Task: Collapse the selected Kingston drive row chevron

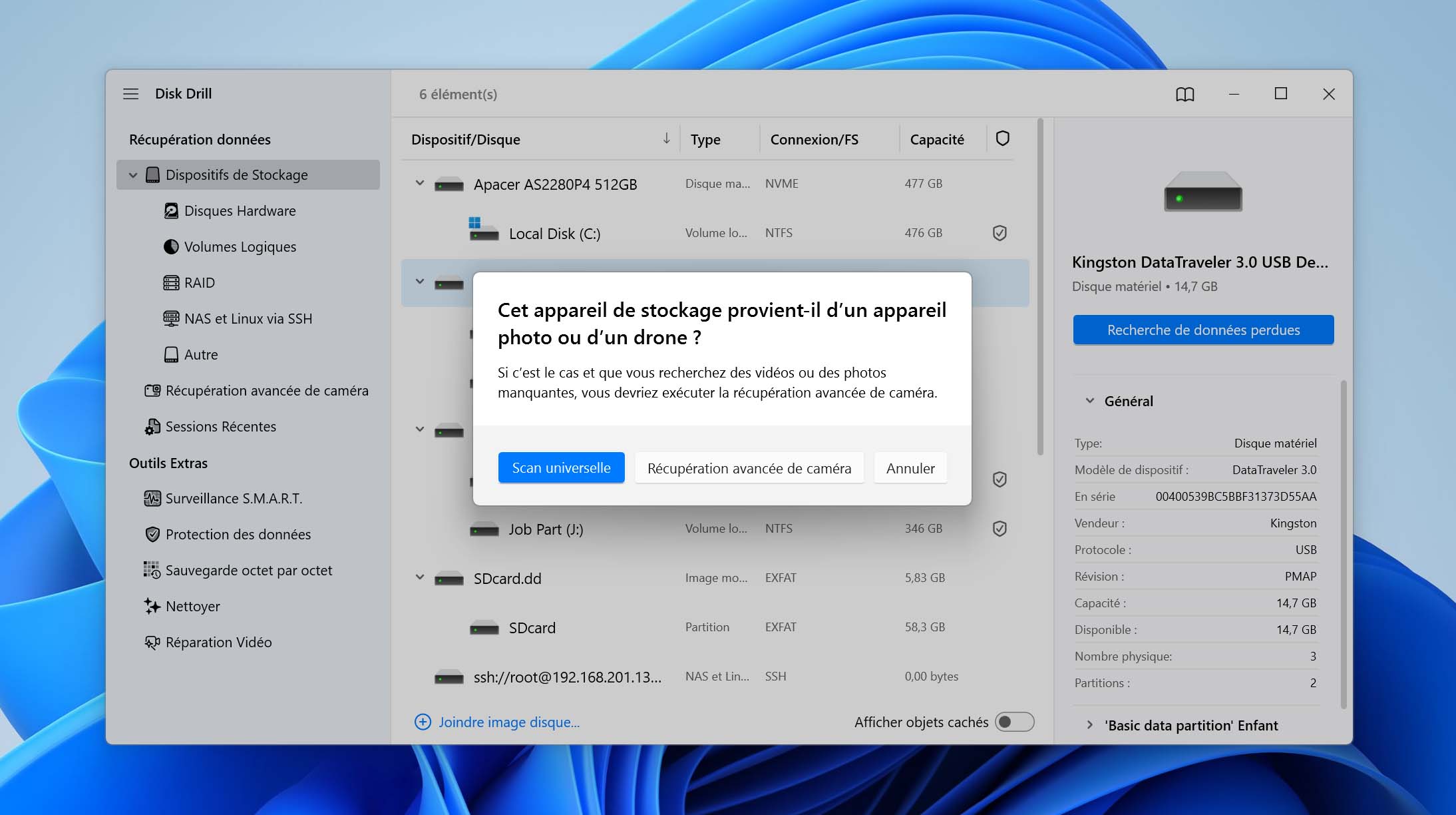Action: [x=420, y=282]
